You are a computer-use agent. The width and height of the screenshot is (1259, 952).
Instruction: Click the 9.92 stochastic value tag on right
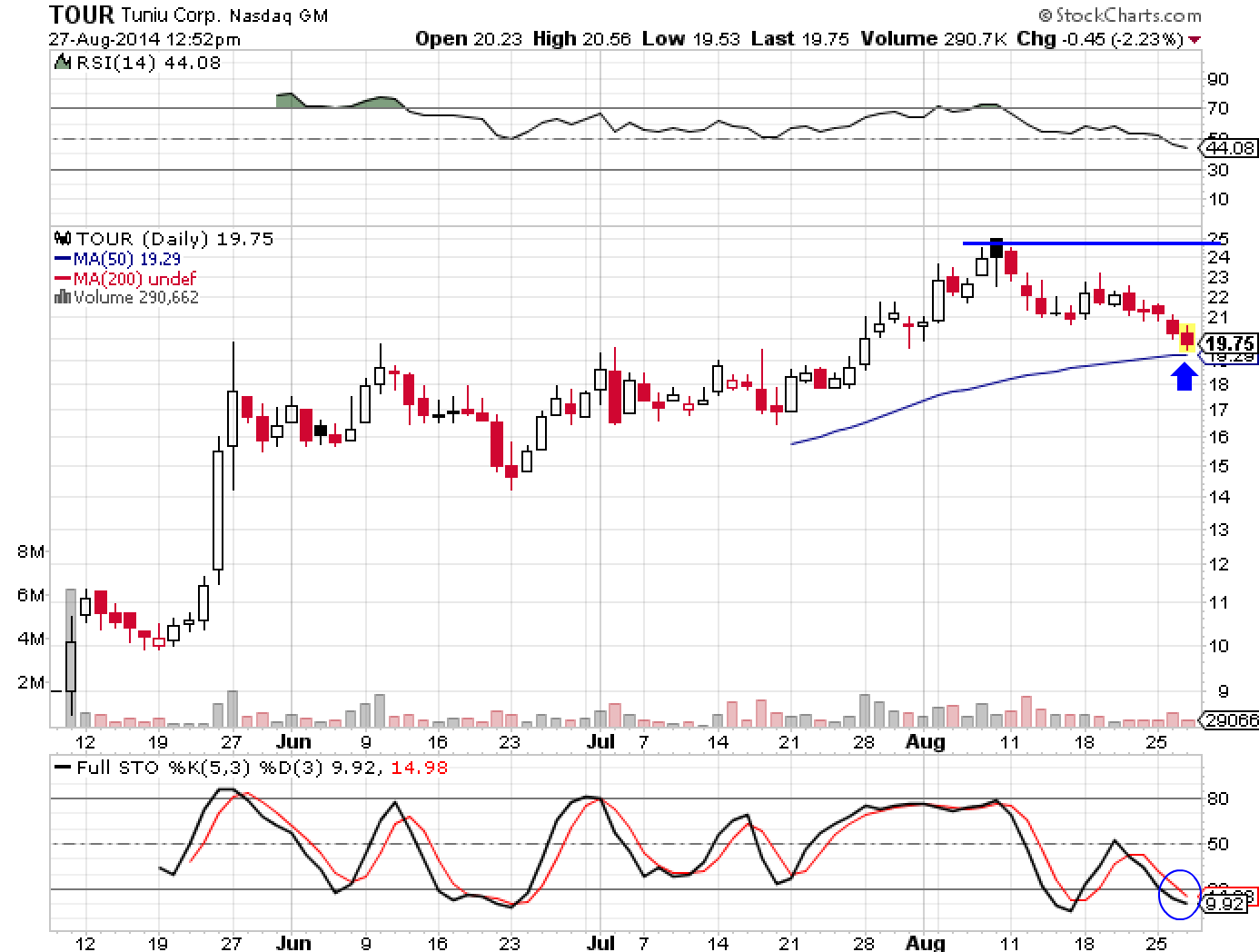click(x=1223, y=905)
